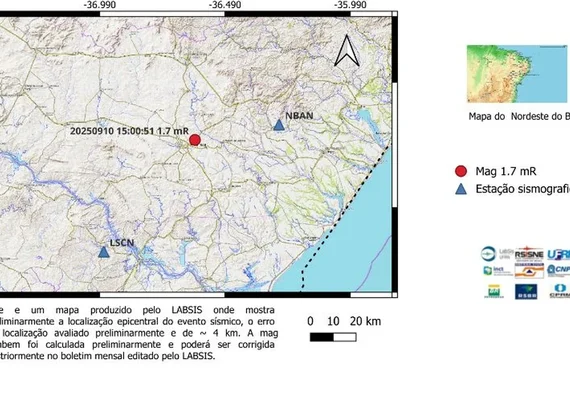Click the green Petrobras BR logo

tap(494, 291)
